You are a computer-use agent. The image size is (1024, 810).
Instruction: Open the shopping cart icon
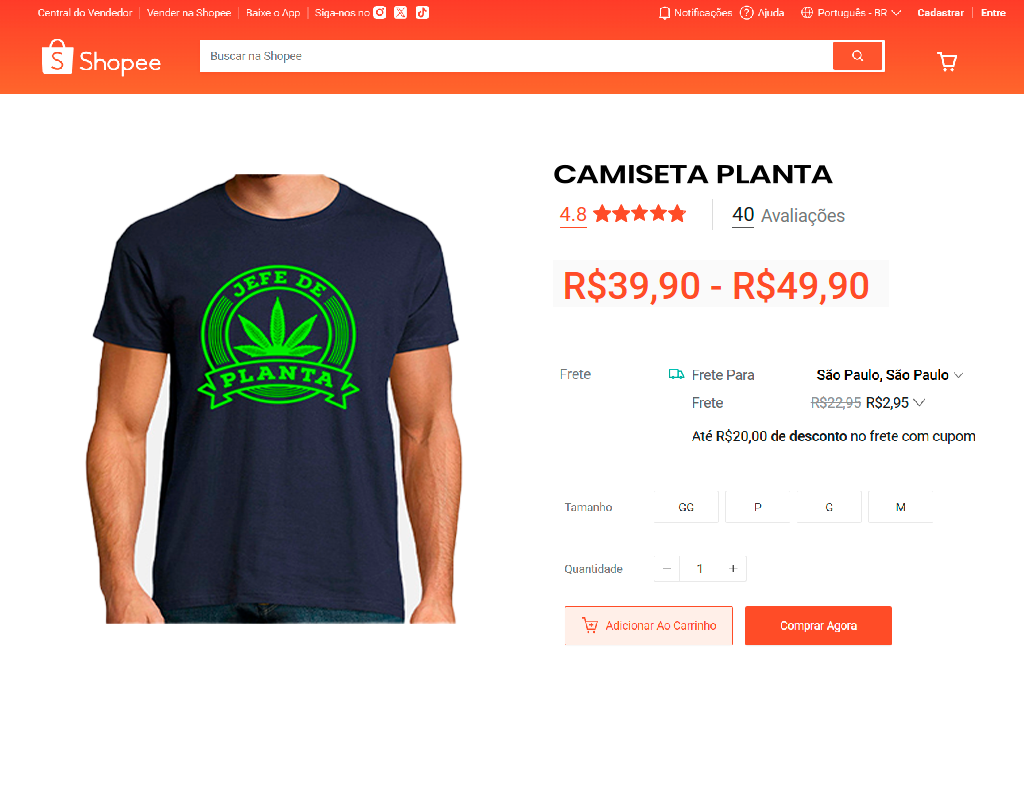tap(947, 61)
